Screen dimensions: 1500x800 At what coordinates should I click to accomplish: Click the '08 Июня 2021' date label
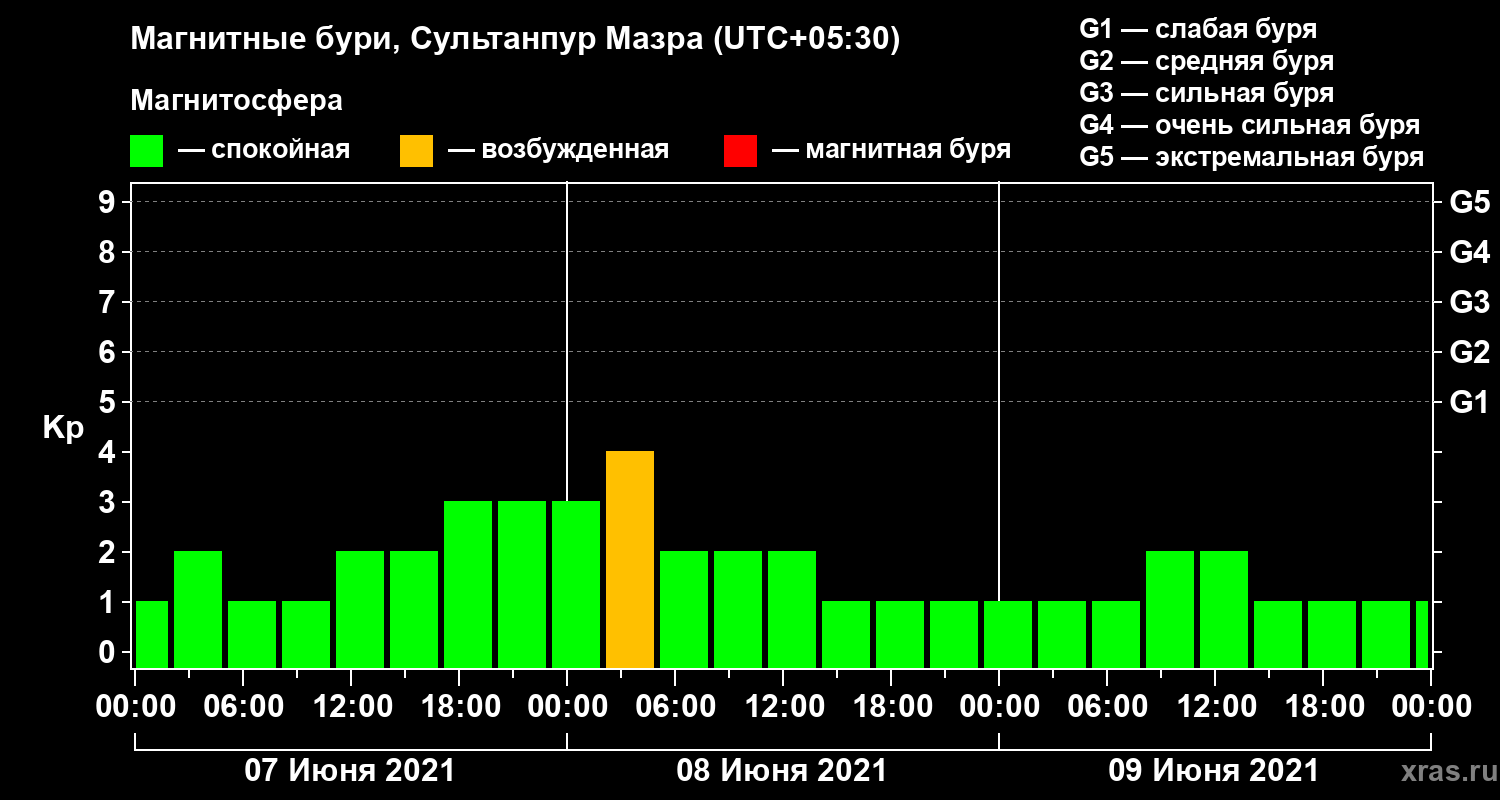click(782, 771)
